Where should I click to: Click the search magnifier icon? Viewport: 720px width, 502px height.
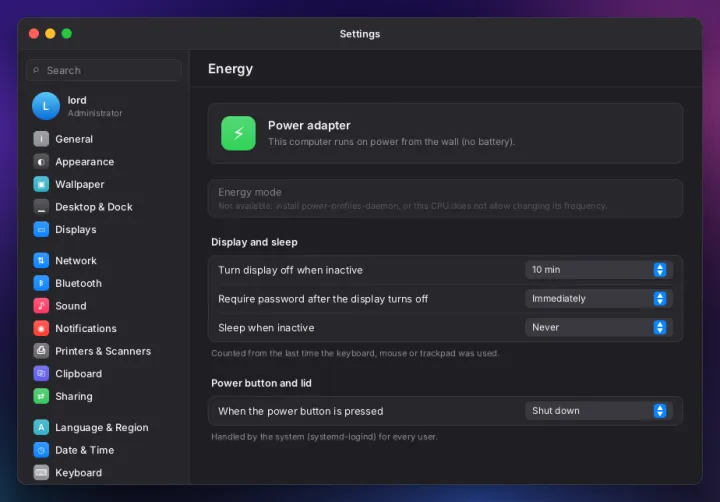(x=36, y=70)
